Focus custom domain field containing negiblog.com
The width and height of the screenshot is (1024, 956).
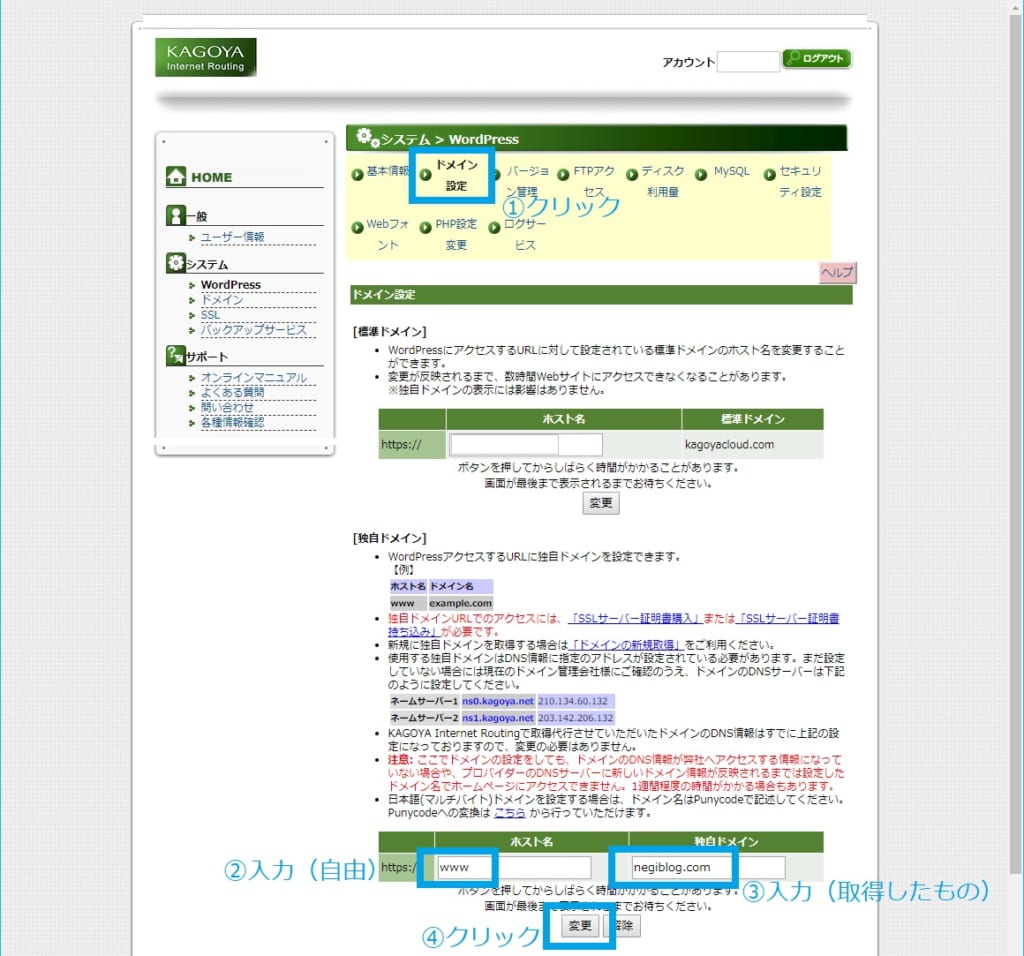click(709, 867)
